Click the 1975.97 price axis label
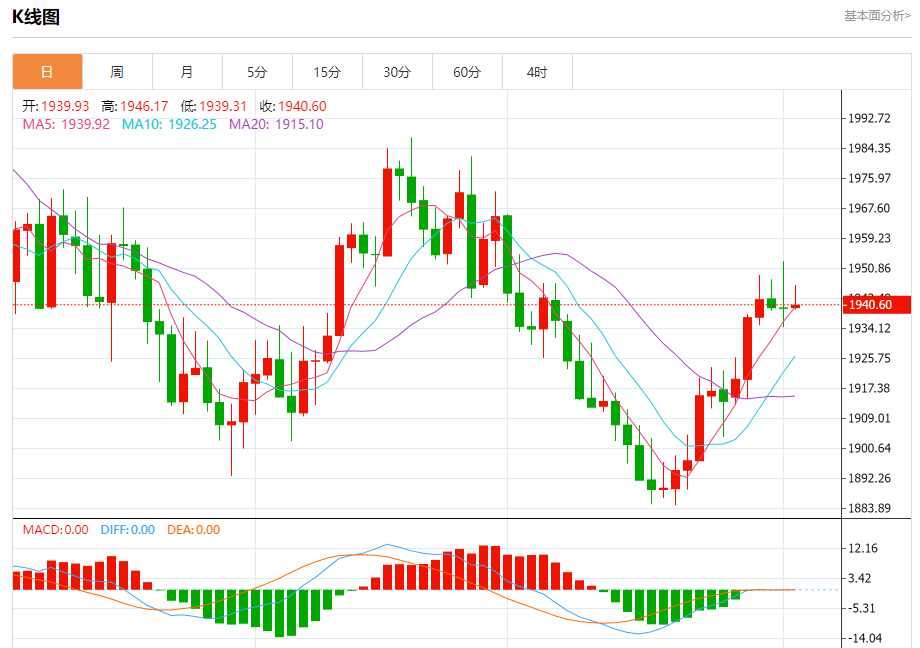Viewport: 920px width, 648px height. 870,178
